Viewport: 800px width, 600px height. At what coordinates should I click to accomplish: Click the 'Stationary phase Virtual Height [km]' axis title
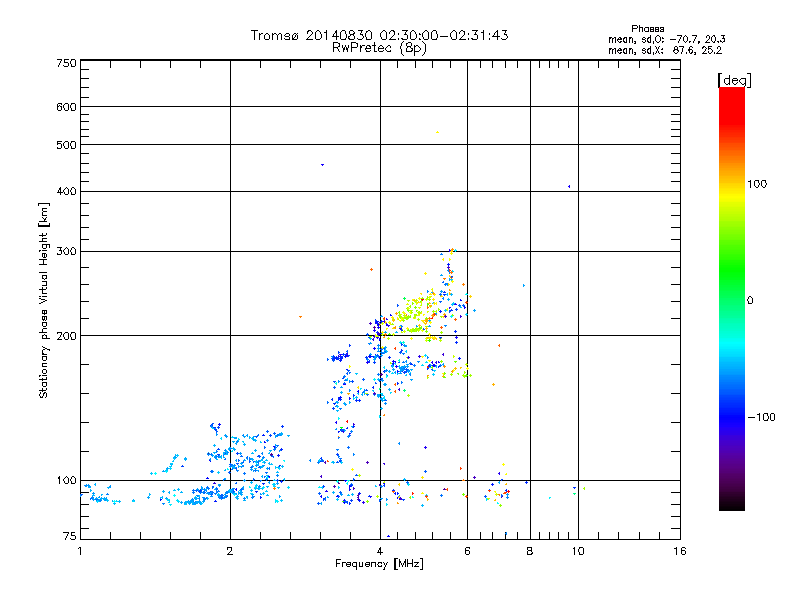43,300
